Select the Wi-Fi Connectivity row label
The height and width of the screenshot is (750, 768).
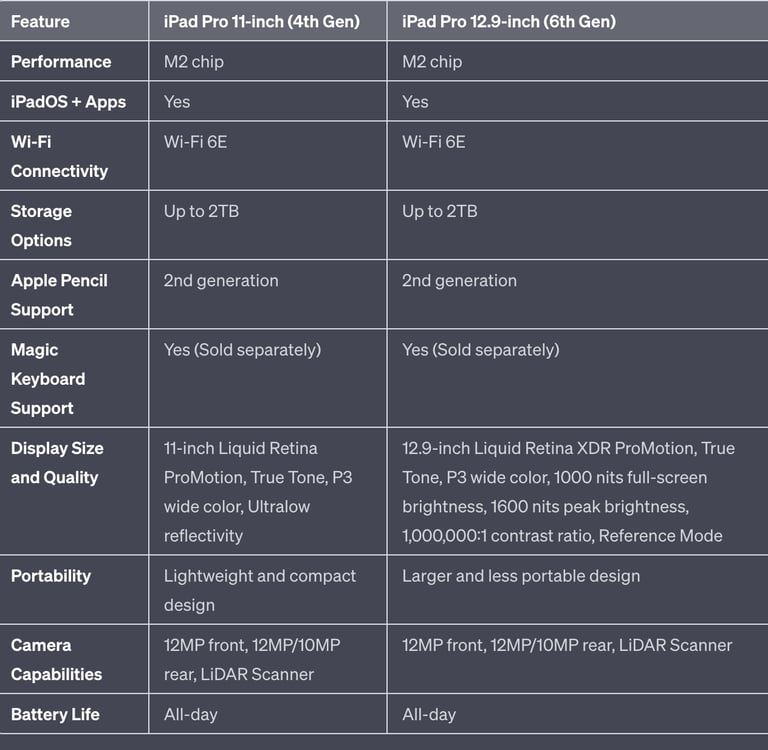click(59, 157)
